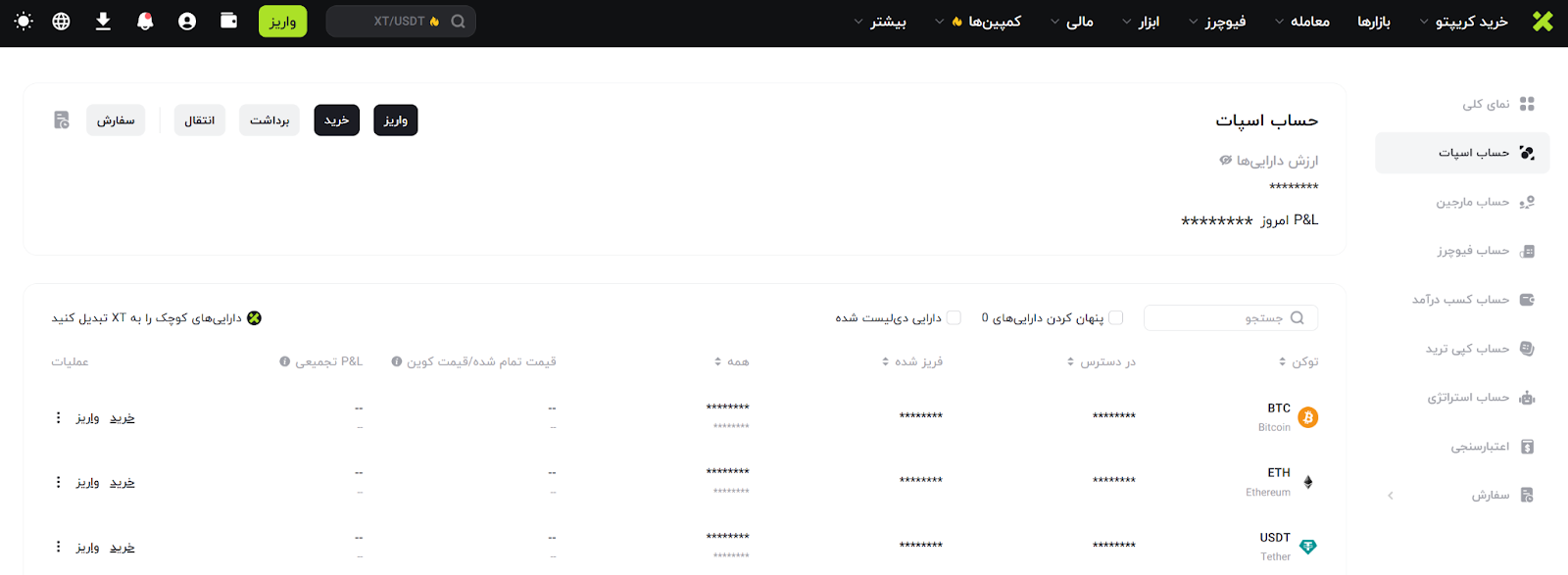This screenshot has height=575, width=1568.
Task: Check the دارایی دی‌لیست شده checkbox
Action: (954, 318)
